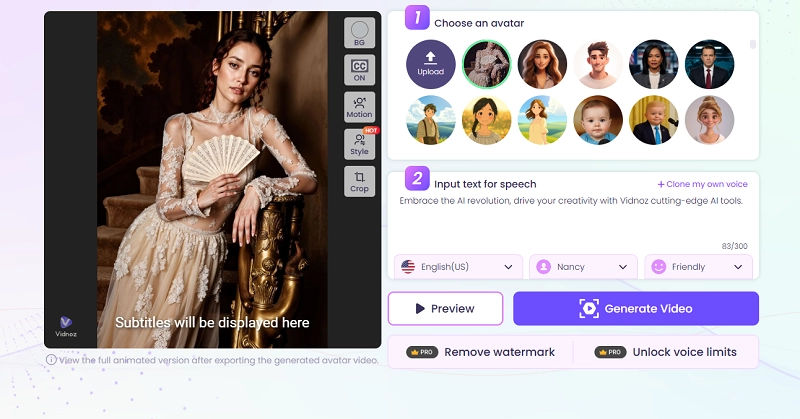Choose the cartoon brunette woman avatar

(x=542, y=64)
